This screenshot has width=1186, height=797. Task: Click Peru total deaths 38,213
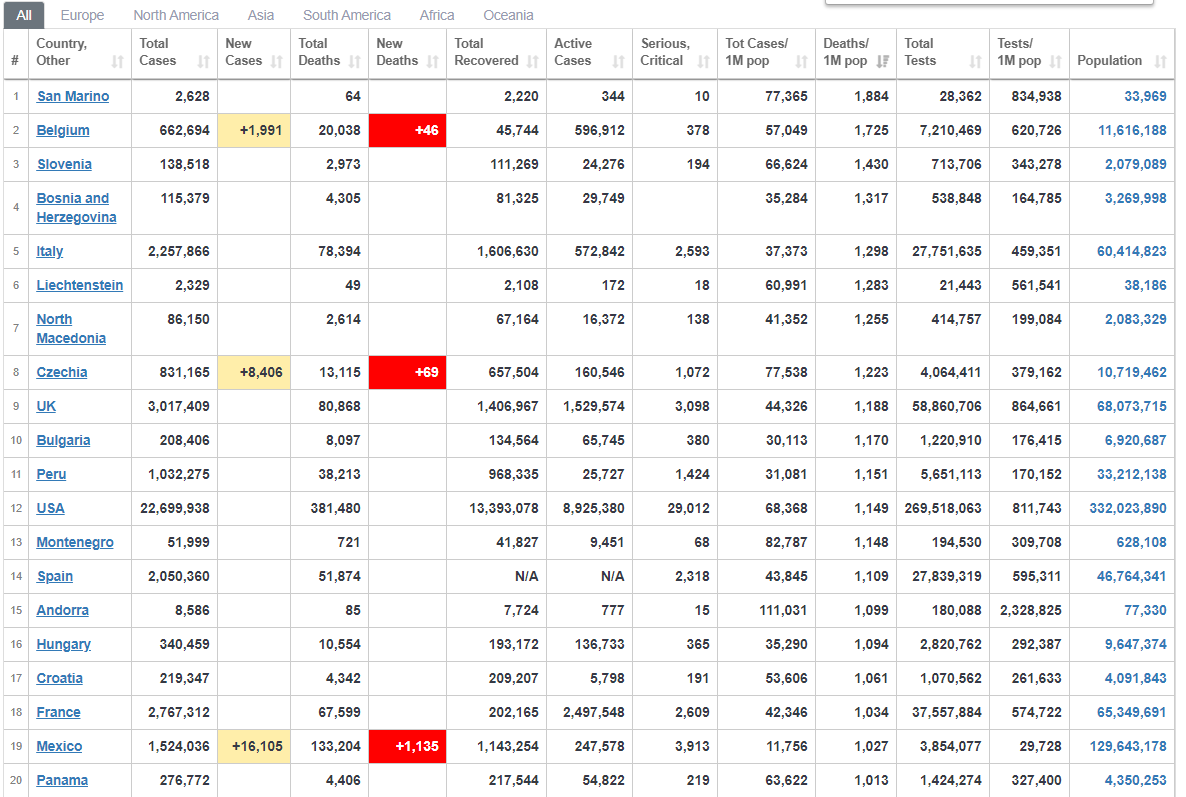339,474
